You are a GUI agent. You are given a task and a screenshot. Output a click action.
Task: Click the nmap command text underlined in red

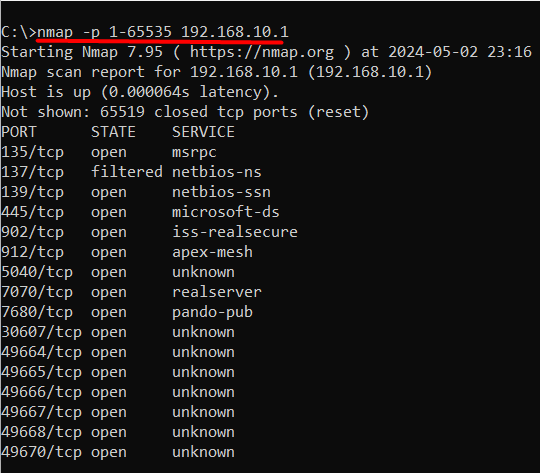pos(163,32)
